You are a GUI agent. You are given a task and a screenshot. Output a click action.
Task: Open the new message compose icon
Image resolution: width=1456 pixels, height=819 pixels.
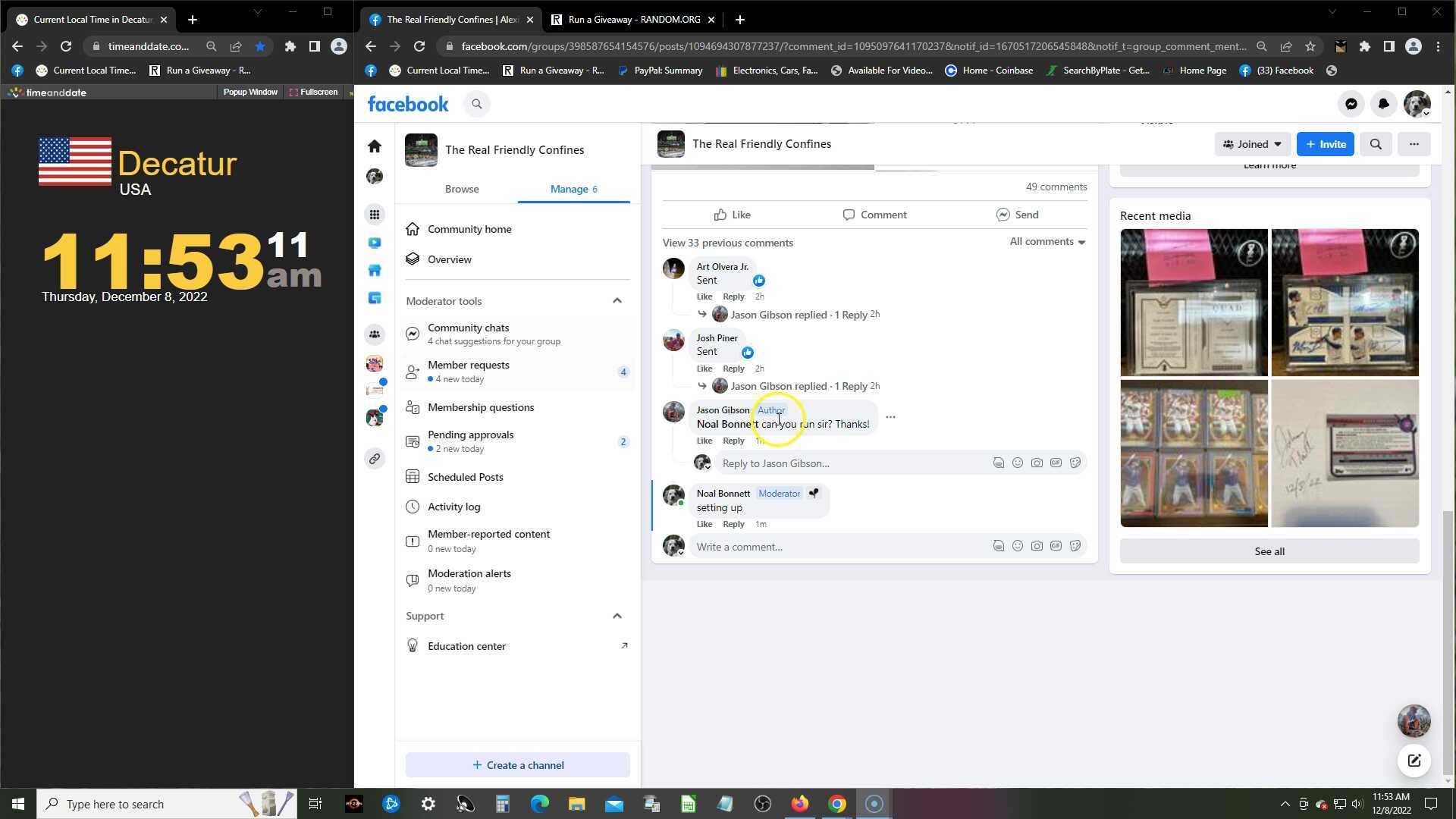pos(1414,761)
